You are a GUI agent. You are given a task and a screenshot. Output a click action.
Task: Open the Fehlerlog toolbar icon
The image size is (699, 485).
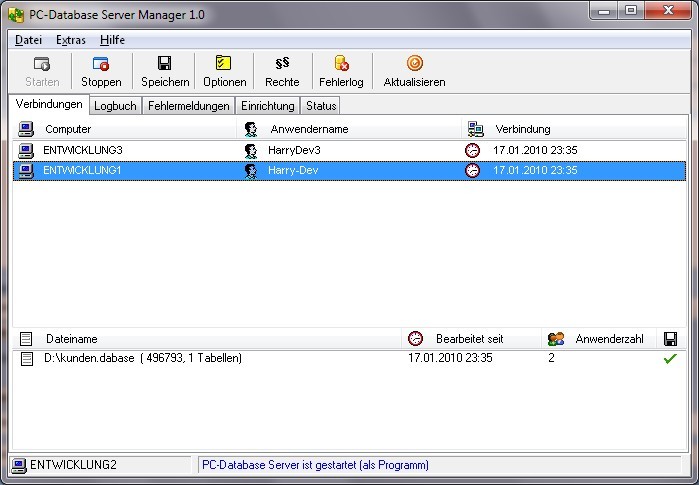341,64
